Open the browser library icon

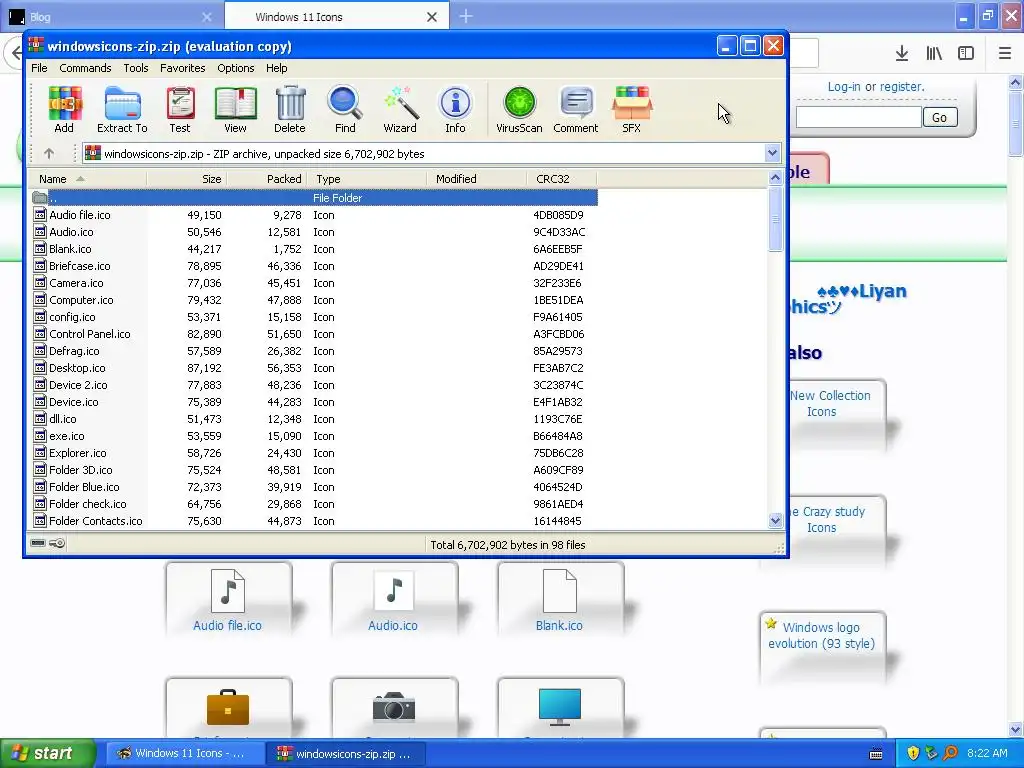[934, 54]
